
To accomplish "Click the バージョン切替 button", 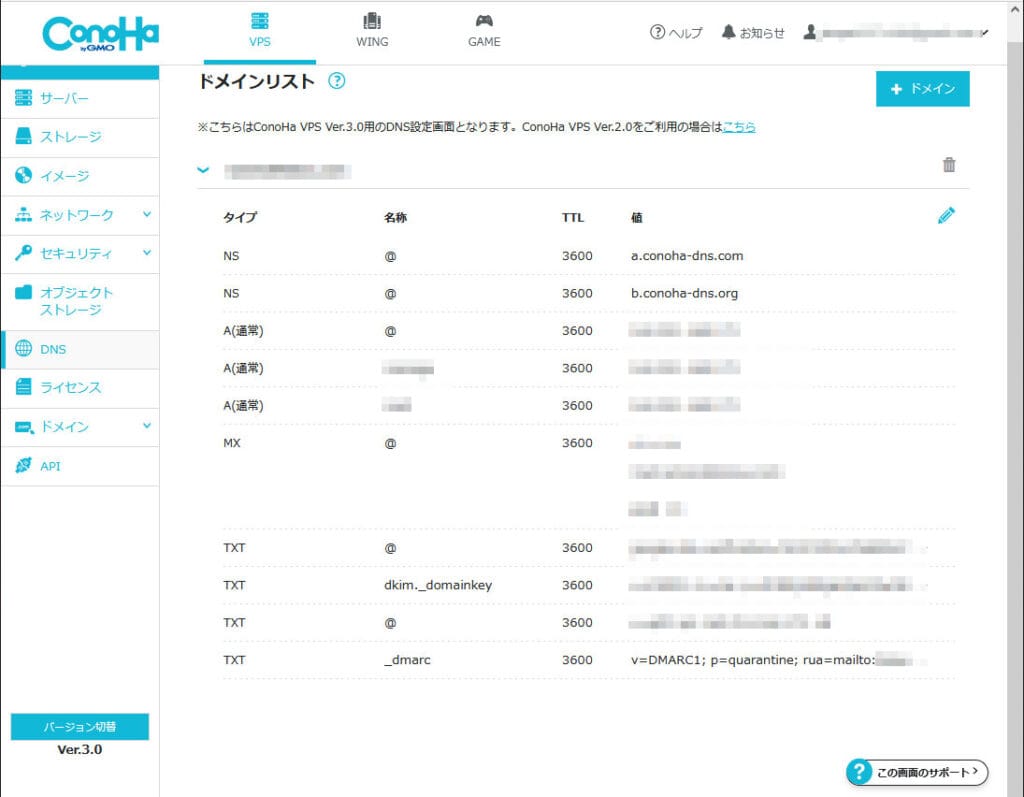I will [x=80, y=726].
